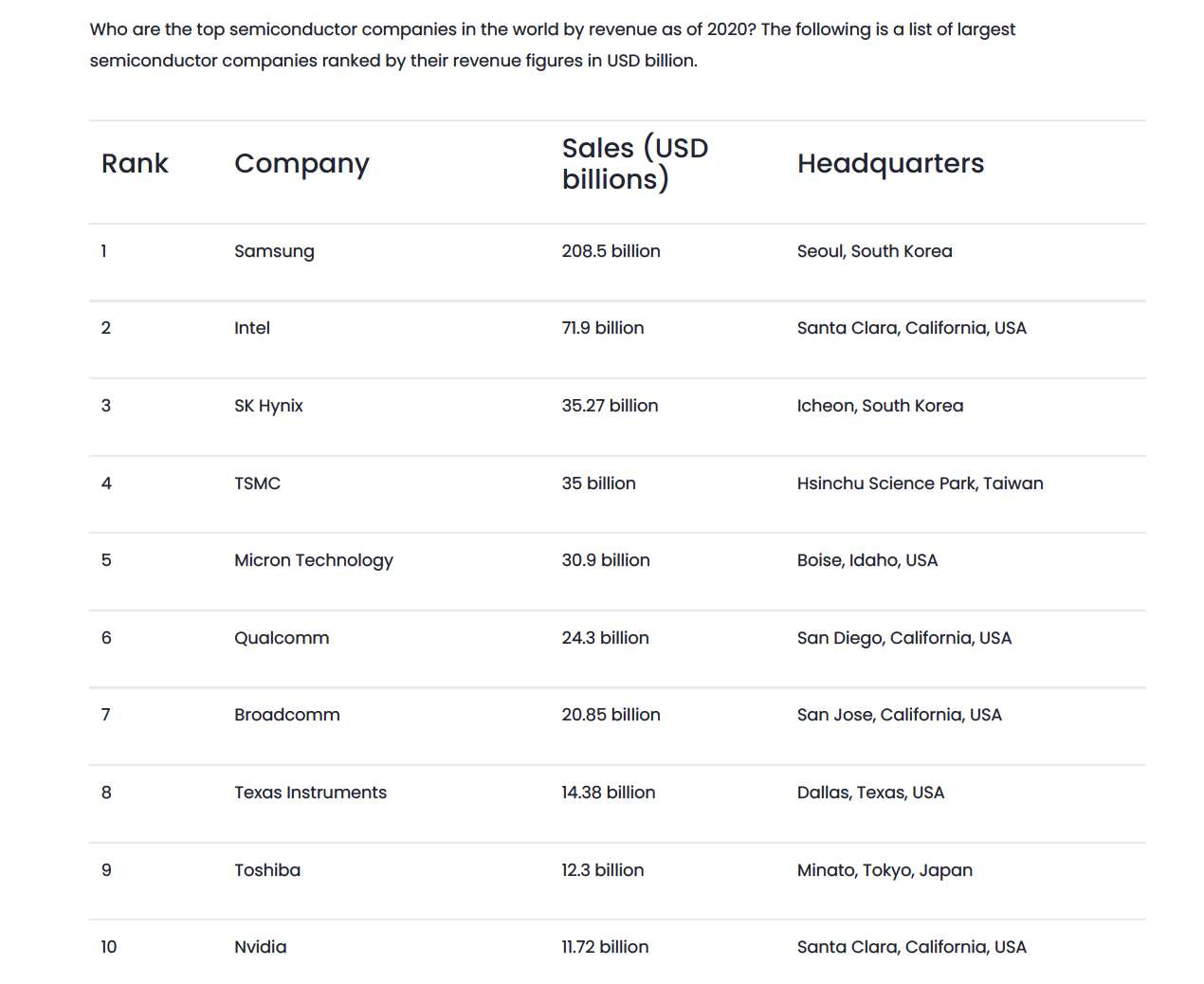Select the 'Texas Instruments' company cell
The image size is (1204, 984).
click(x=310, y=793)
